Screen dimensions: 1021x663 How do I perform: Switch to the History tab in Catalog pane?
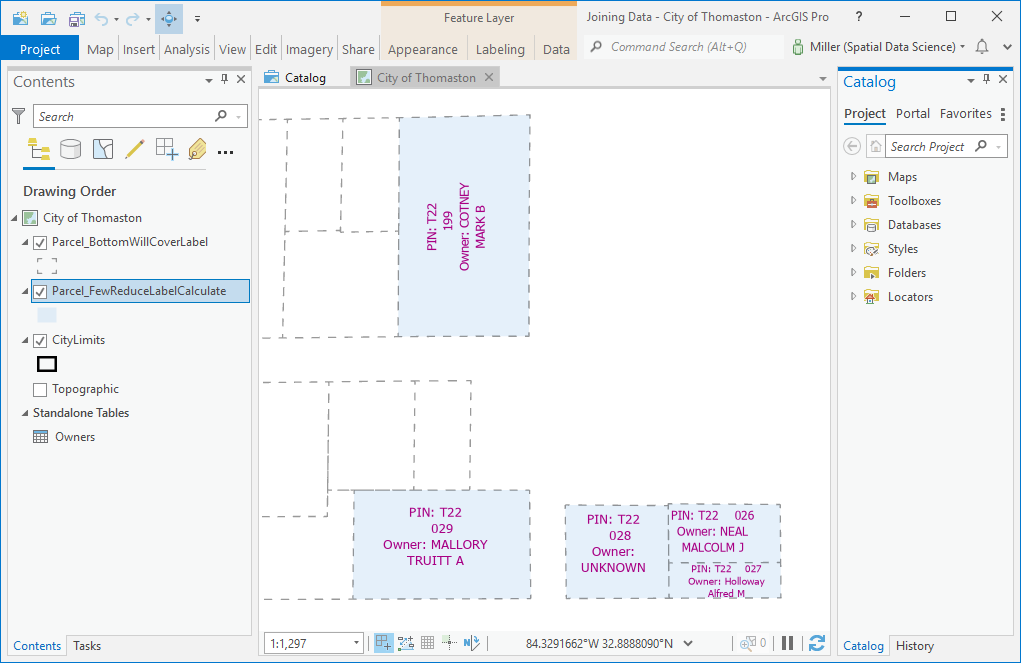914,646
